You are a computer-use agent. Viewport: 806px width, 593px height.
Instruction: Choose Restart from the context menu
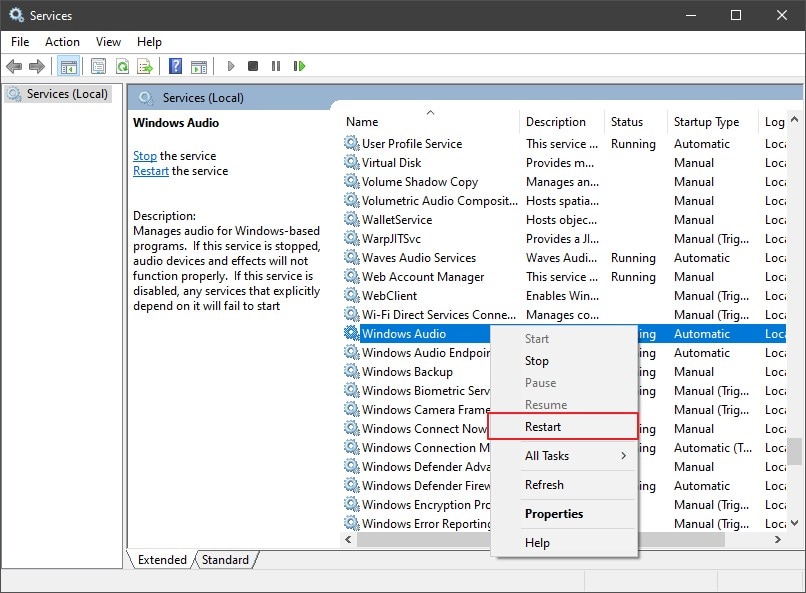(564, 427)
